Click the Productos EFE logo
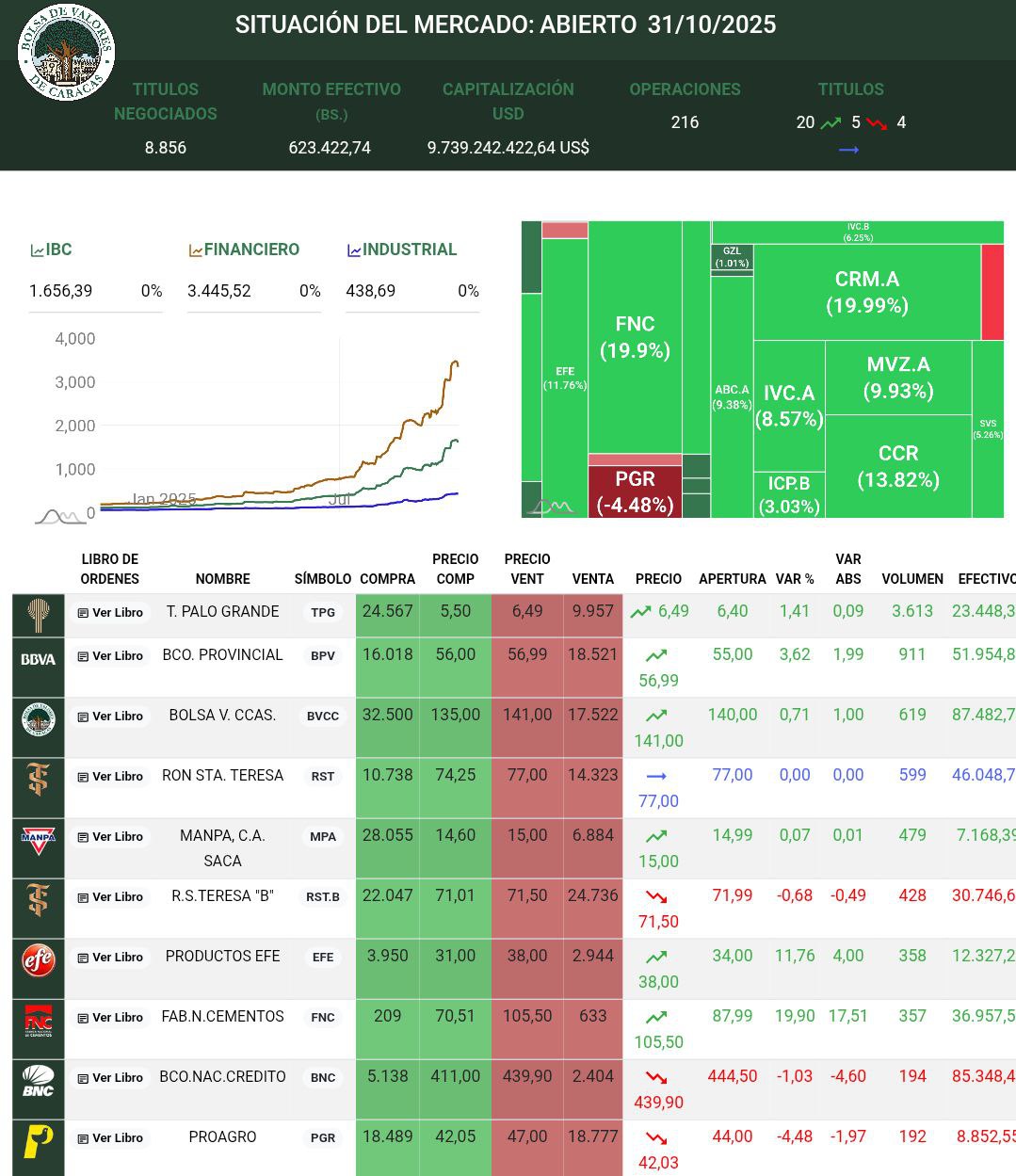Viewport: 1016px width, 1176px height. [39, 960]
